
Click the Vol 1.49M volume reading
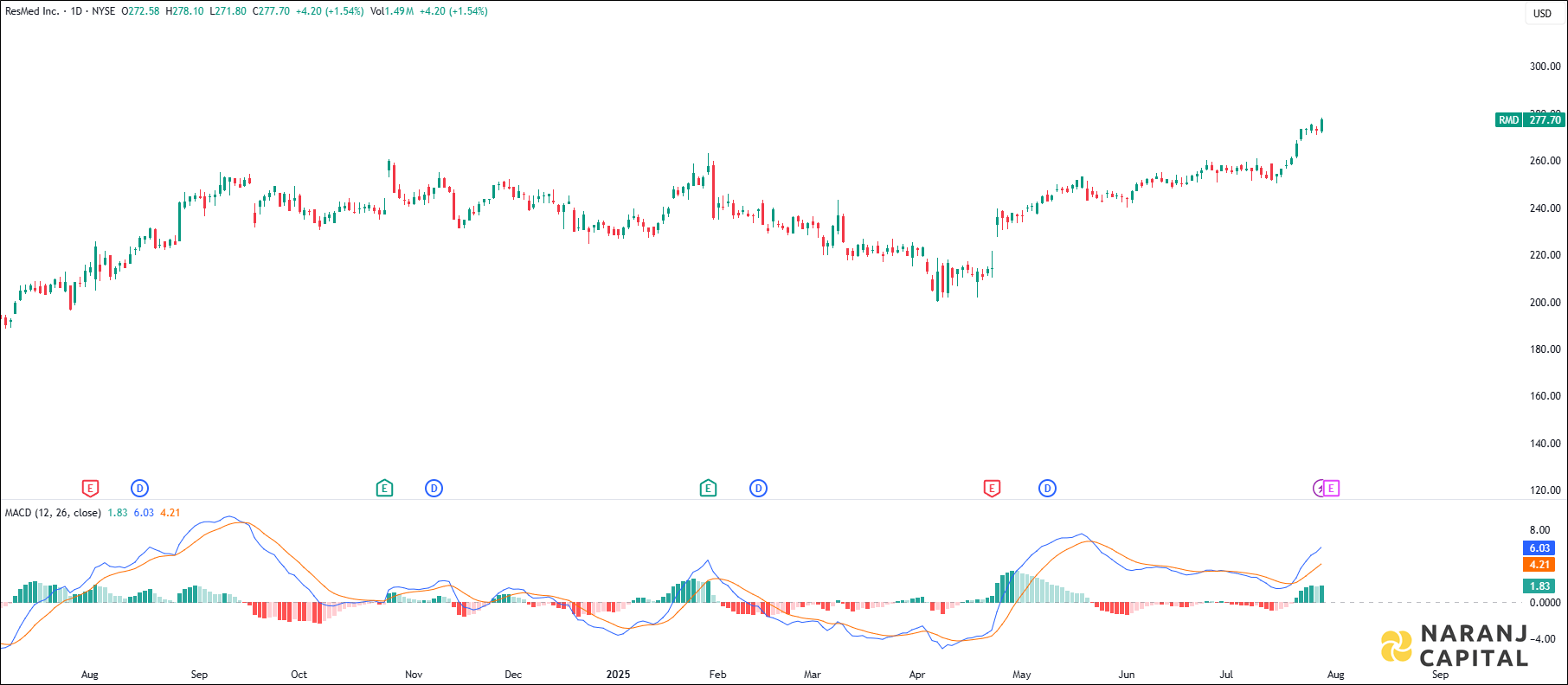click(392, 11)
